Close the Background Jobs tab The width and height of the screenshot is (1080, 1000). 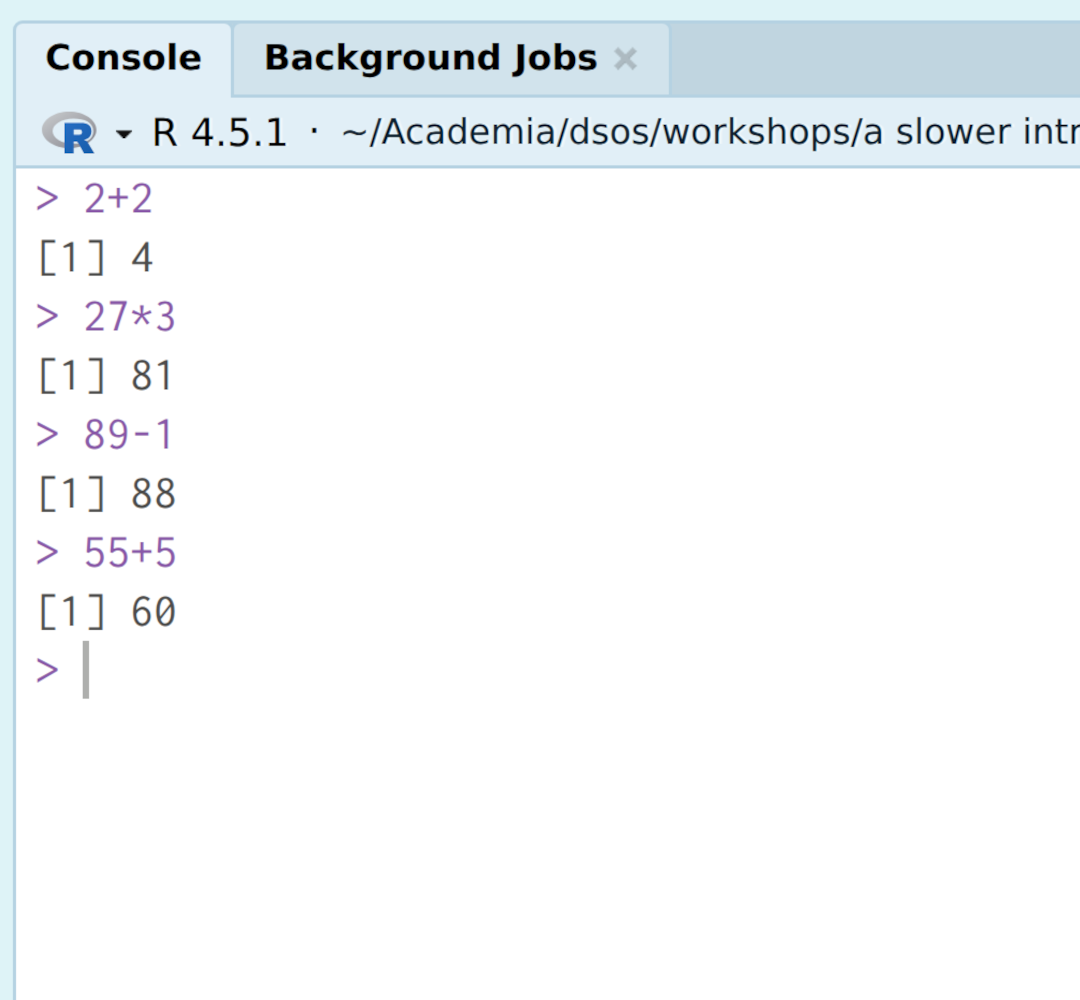[x=625, y=59]
